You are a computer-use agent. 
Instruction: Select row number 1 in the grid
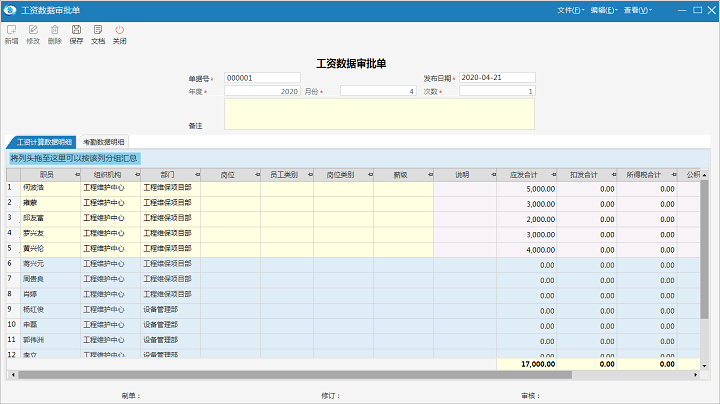click(13, 187)
